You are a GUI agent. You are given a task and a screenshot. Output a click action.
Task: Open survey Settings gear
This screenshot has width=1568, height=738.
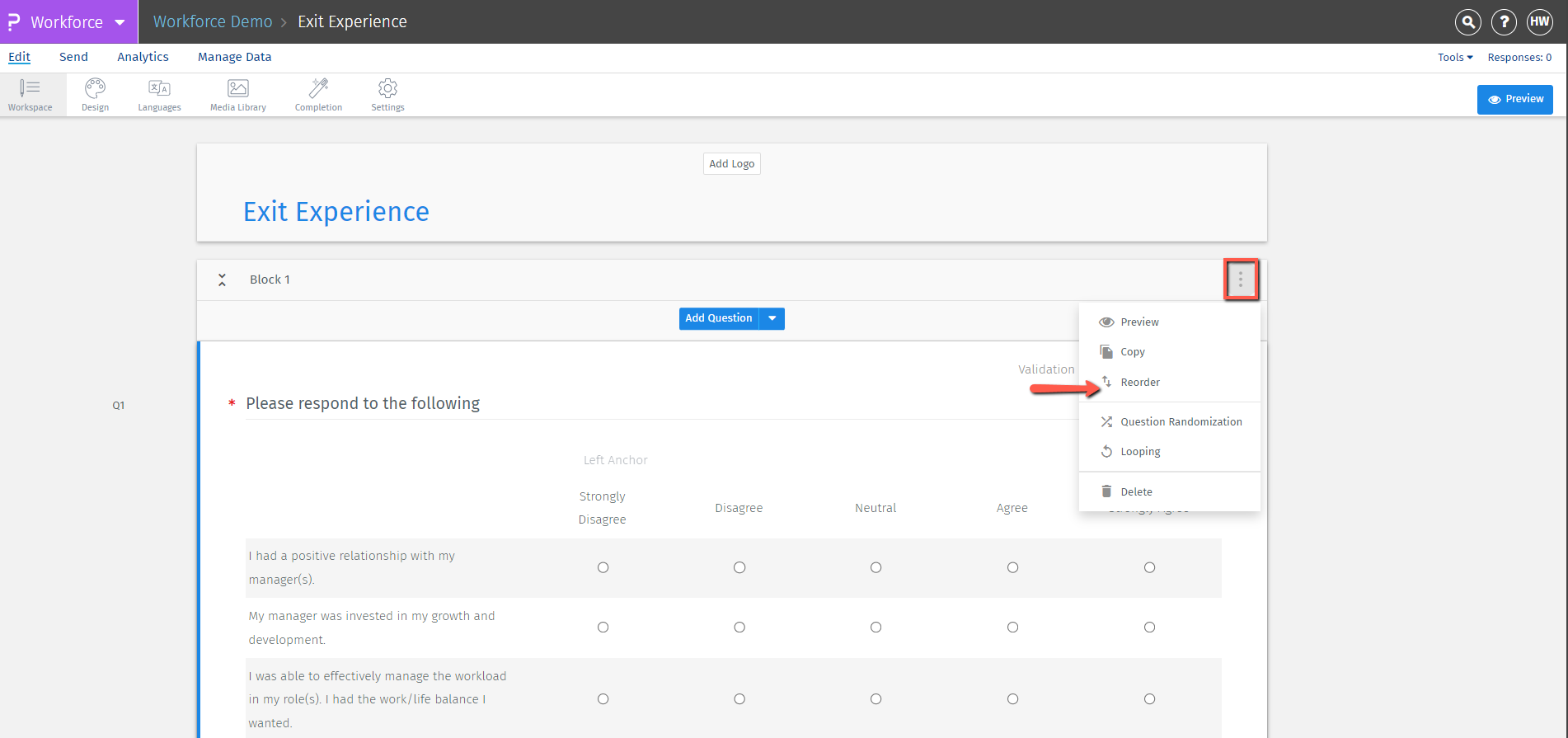[x=387, y=95]
